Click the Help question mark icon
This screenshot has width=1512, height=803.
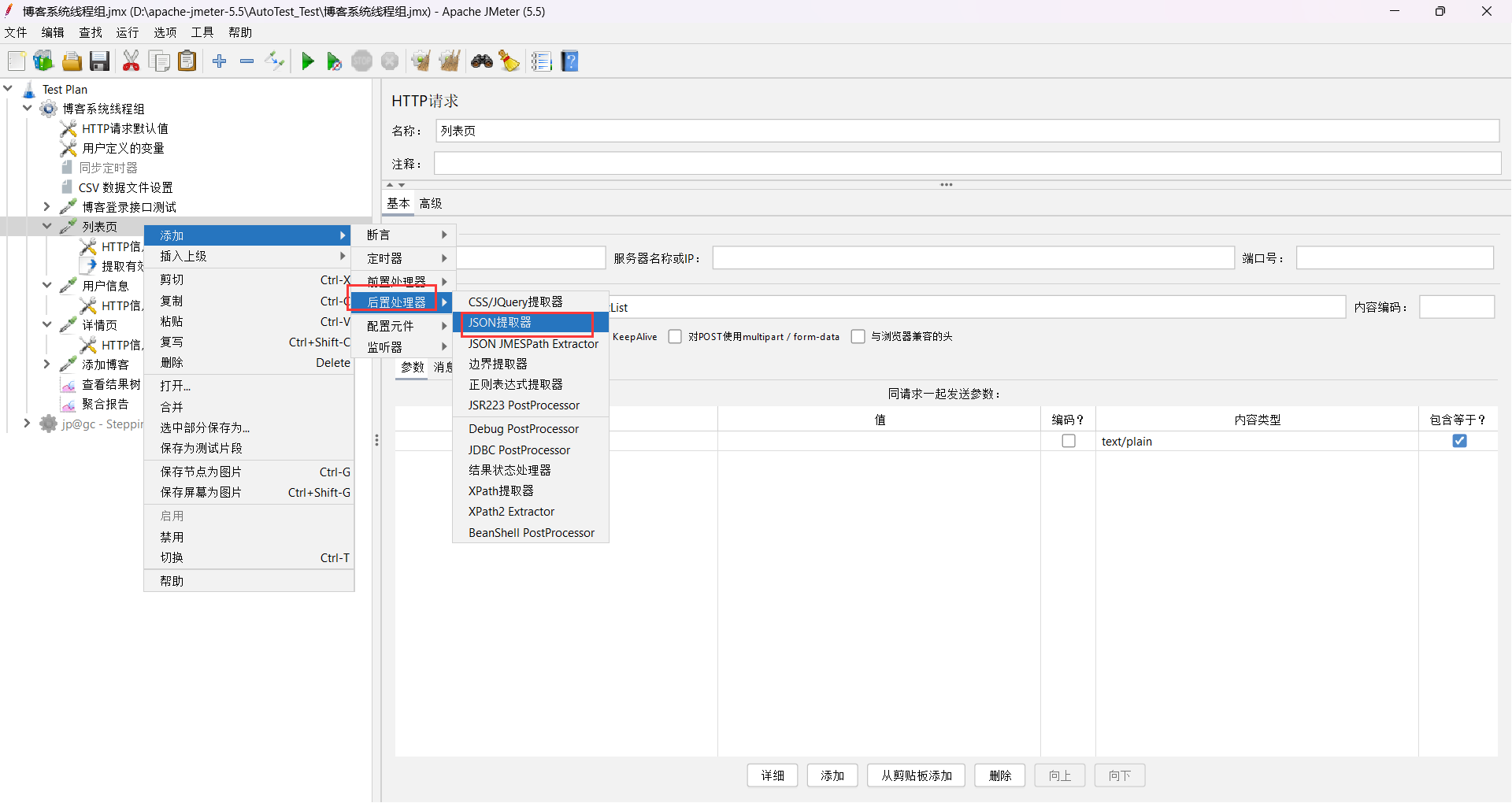pos(570,61)
